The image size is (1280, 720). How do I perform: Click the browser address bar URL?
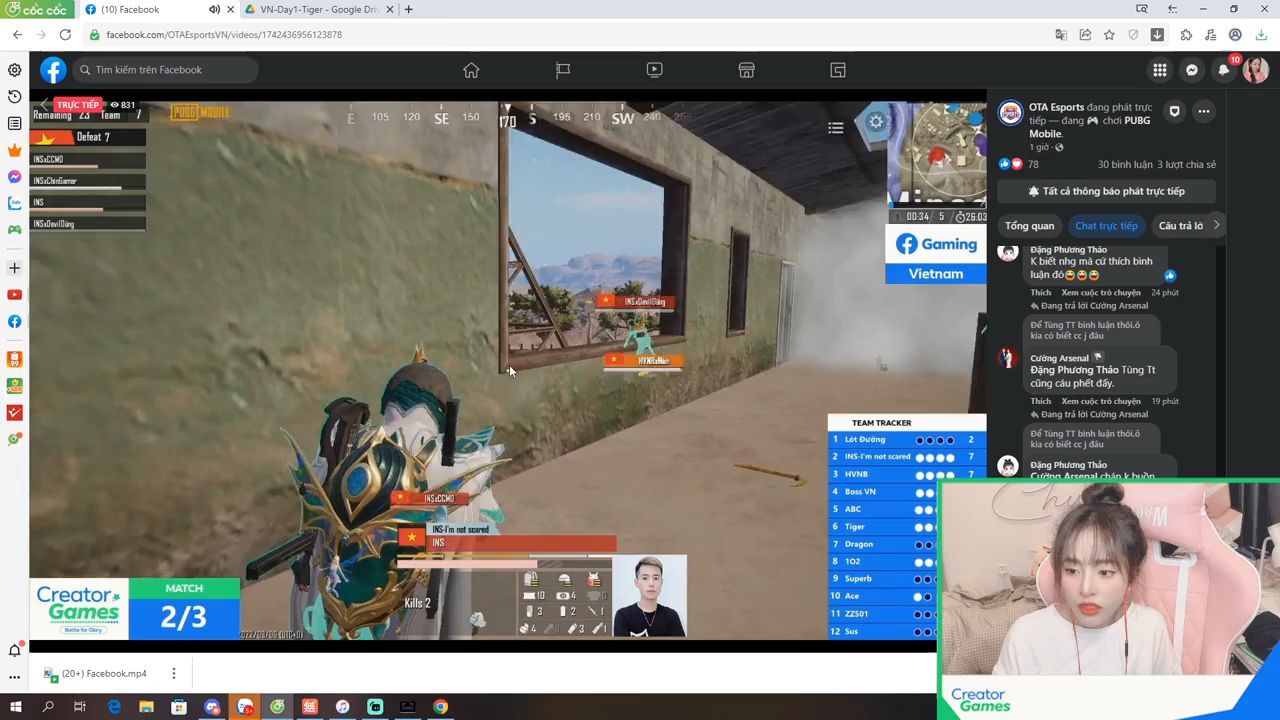224,35
